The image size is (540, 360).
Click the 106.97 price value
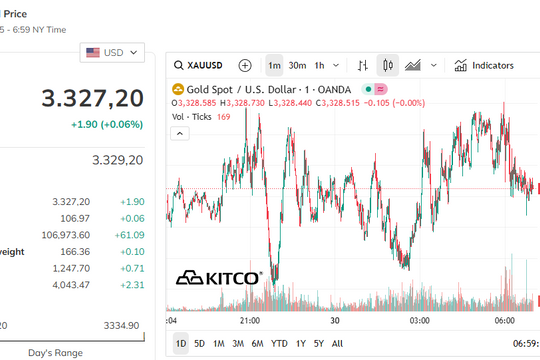click(x=75, y=218)
